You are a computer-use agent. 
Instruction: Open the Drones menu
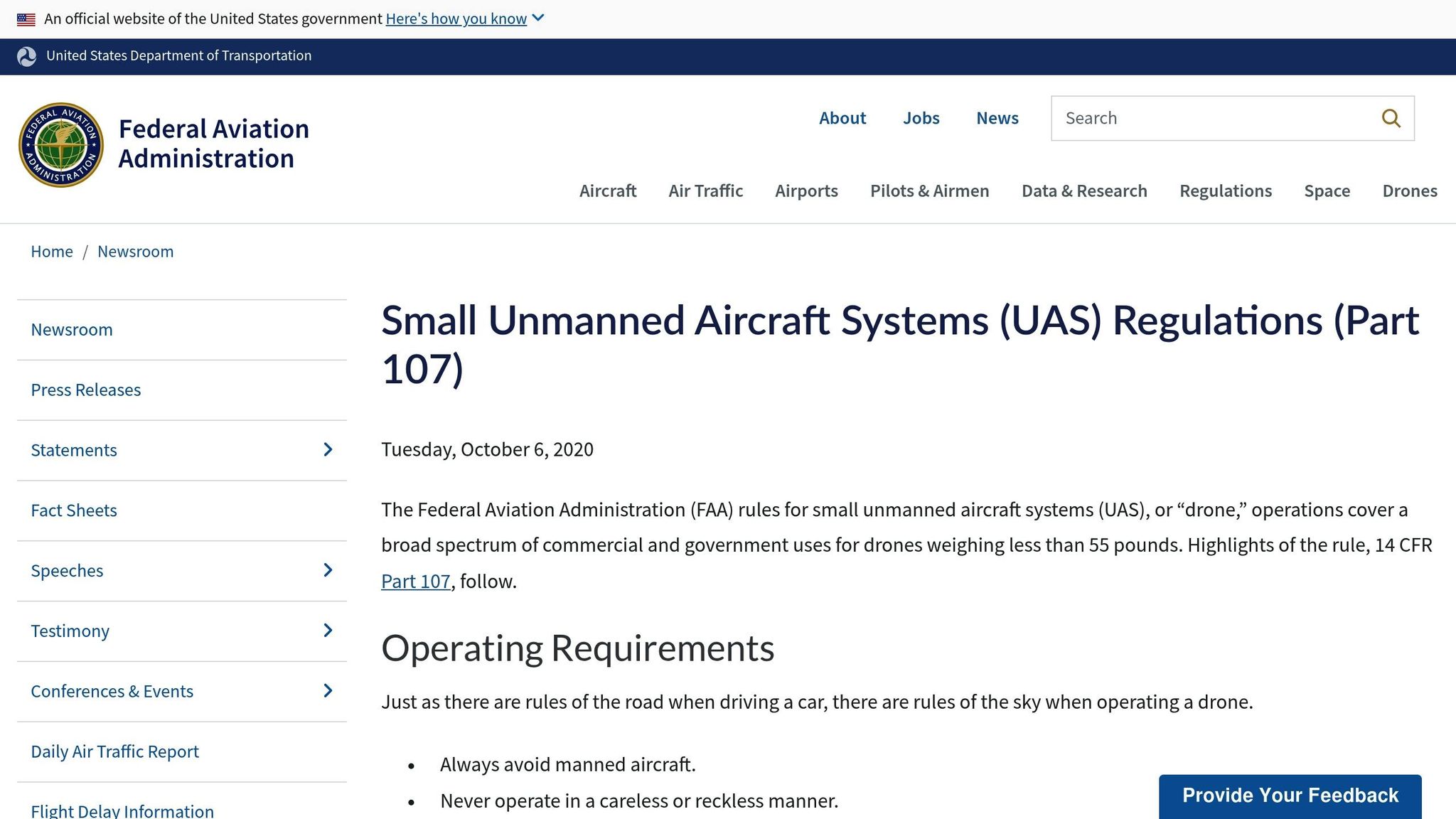(1410, 191)
